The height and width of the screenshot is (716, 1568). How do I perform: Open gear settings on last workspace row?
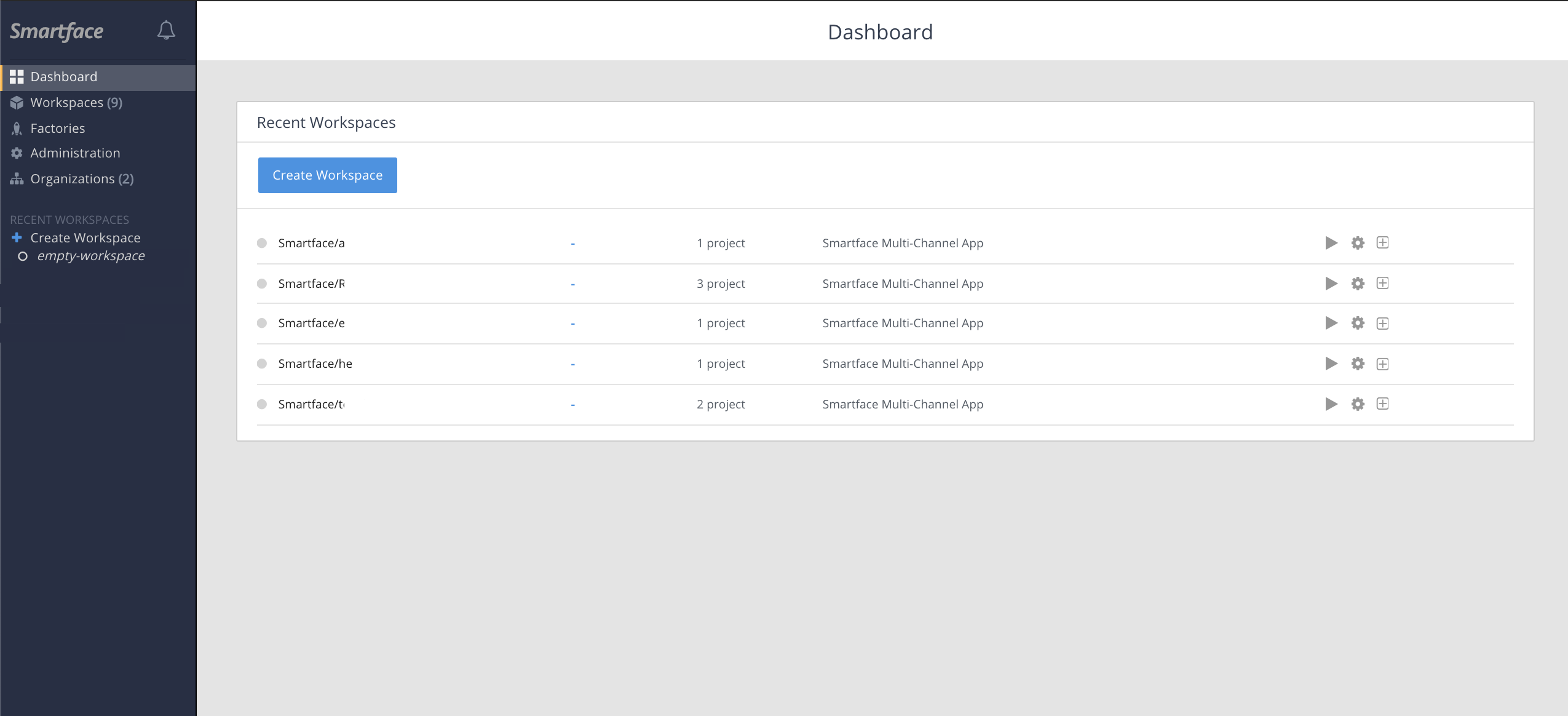tap(1358, 404)
